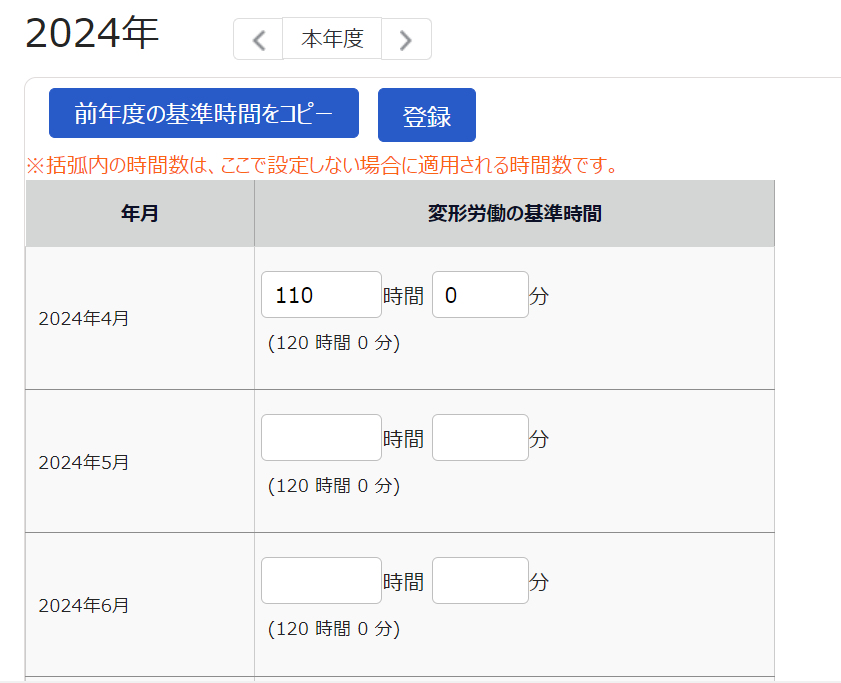The width and height of the screenshot is (841, 683).
Task: Click the empty 2024年6月 hours input
Action: click(x=321, y=581)
